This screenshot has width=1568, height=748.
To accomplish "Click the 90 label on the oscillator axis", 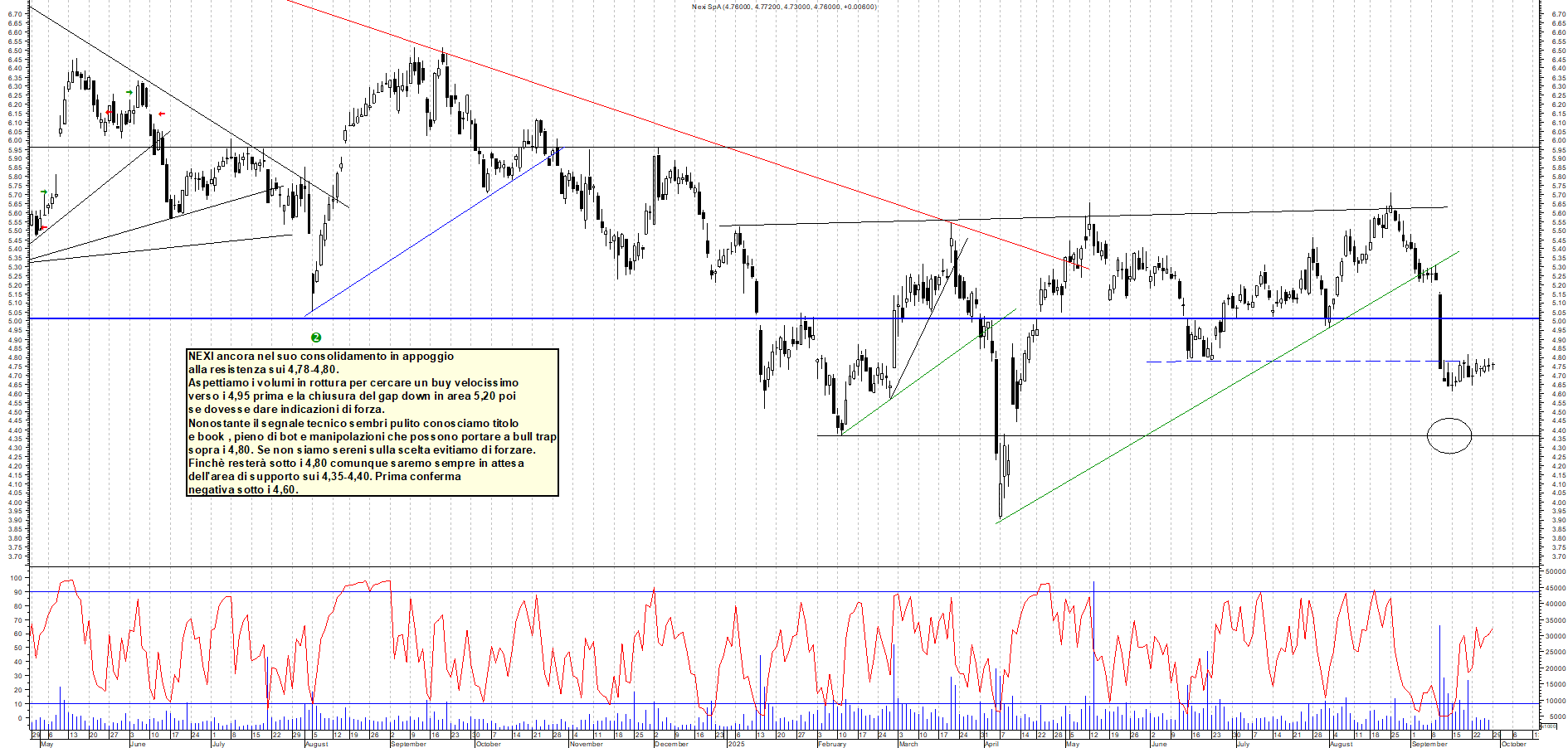I will click(x=16, y=591).
